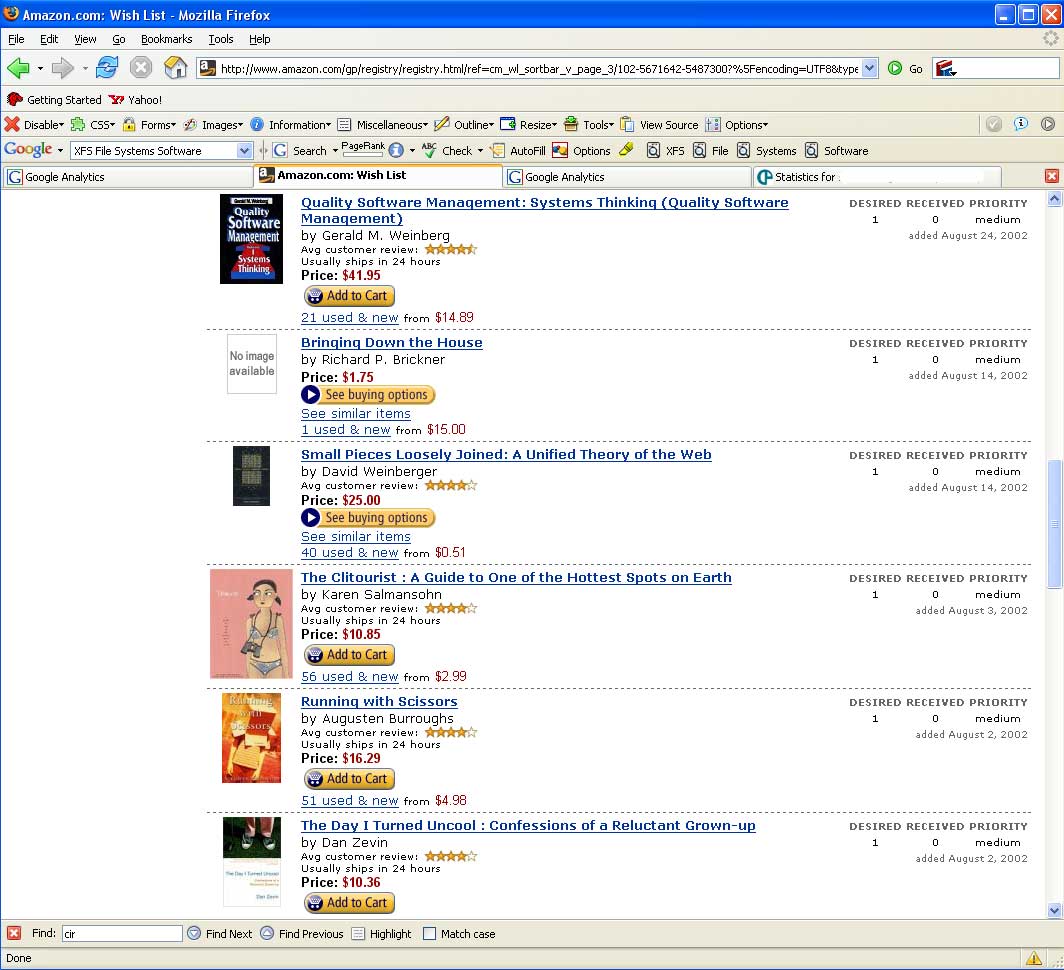This screenshot has width=1064, height=970.
Task: Click View Source in developer toolbar
Action: point(660,125)
